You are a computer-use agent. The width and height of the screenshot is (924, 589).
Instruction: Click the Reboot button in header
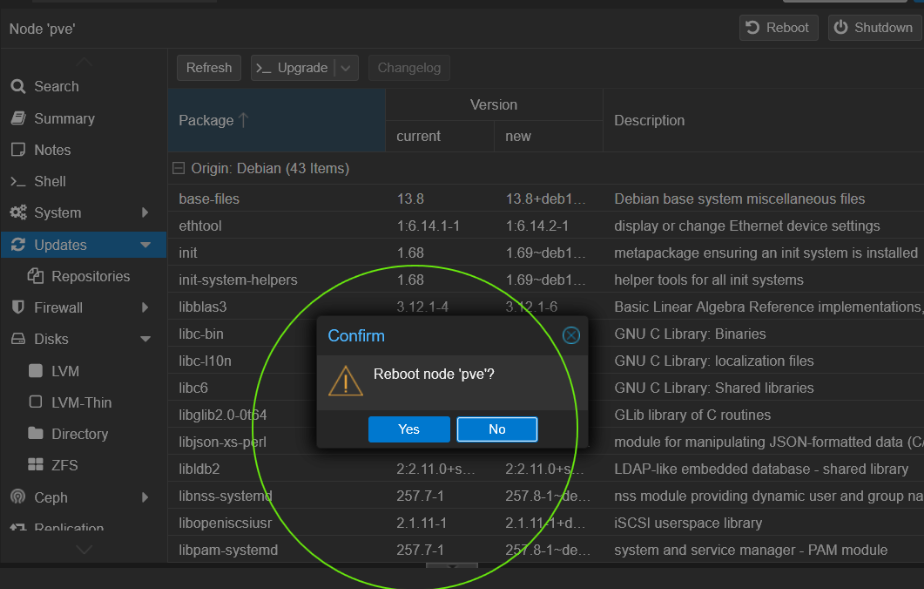pos(778,28)
